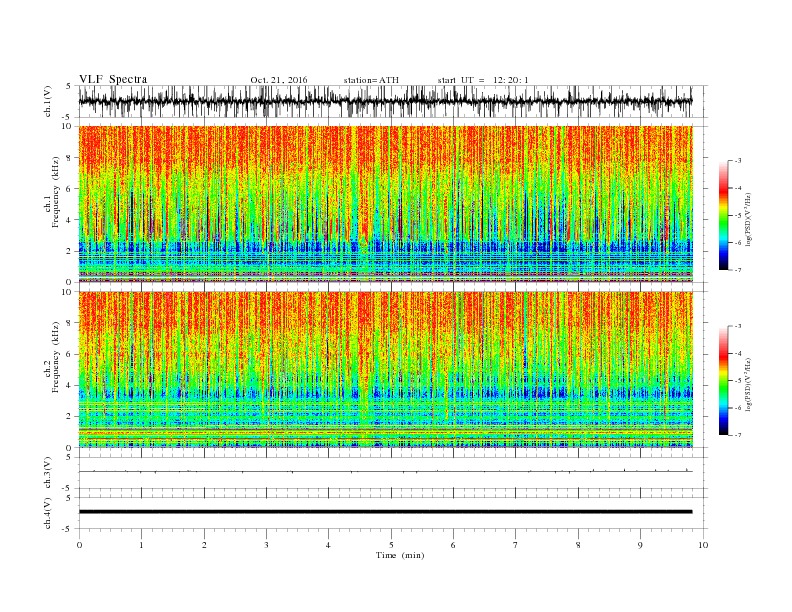Click the "-7" tick on ch.2 color bar
792x612 pixels.
coord(737,435)
